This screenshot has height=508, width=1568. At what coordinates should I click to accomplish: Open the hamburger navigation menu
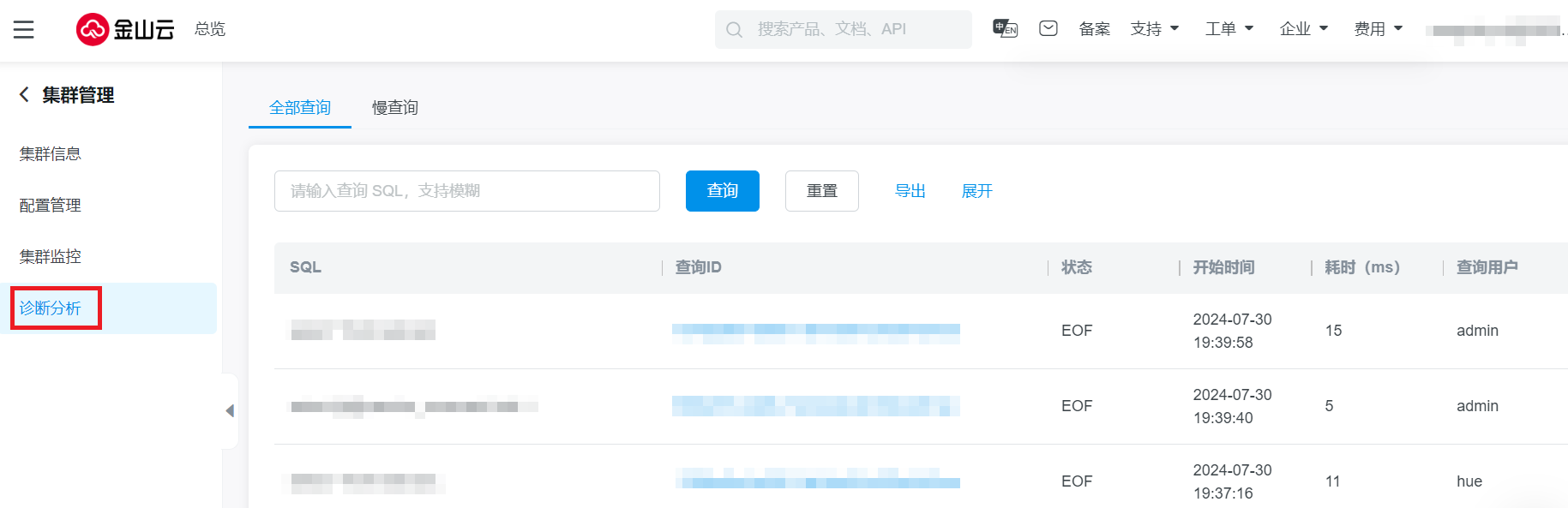coord(24,30)
